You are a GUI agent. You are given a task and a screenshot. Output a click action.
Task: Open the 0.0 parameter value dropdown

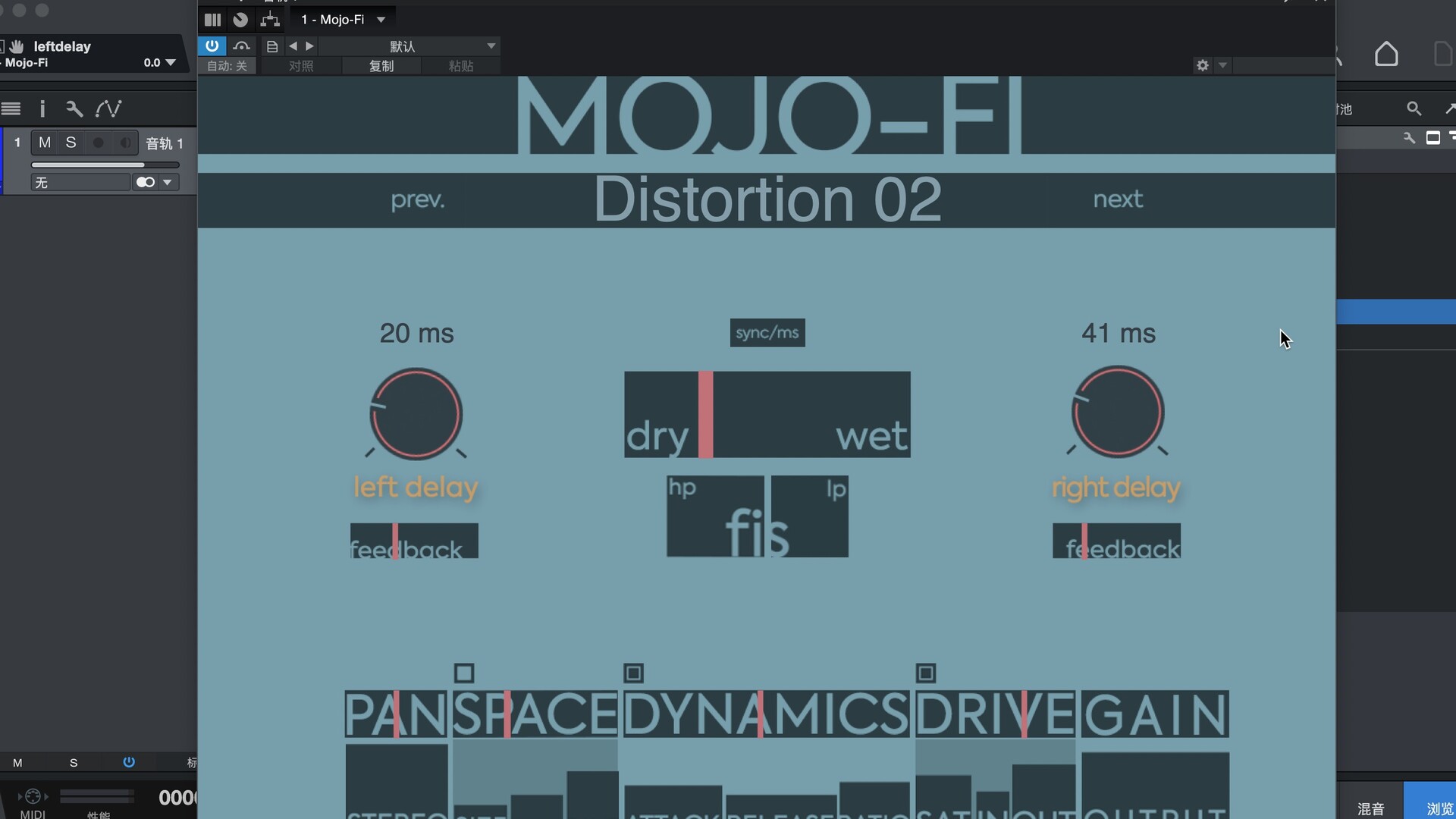pyautogui.click(x=160, y=63)
